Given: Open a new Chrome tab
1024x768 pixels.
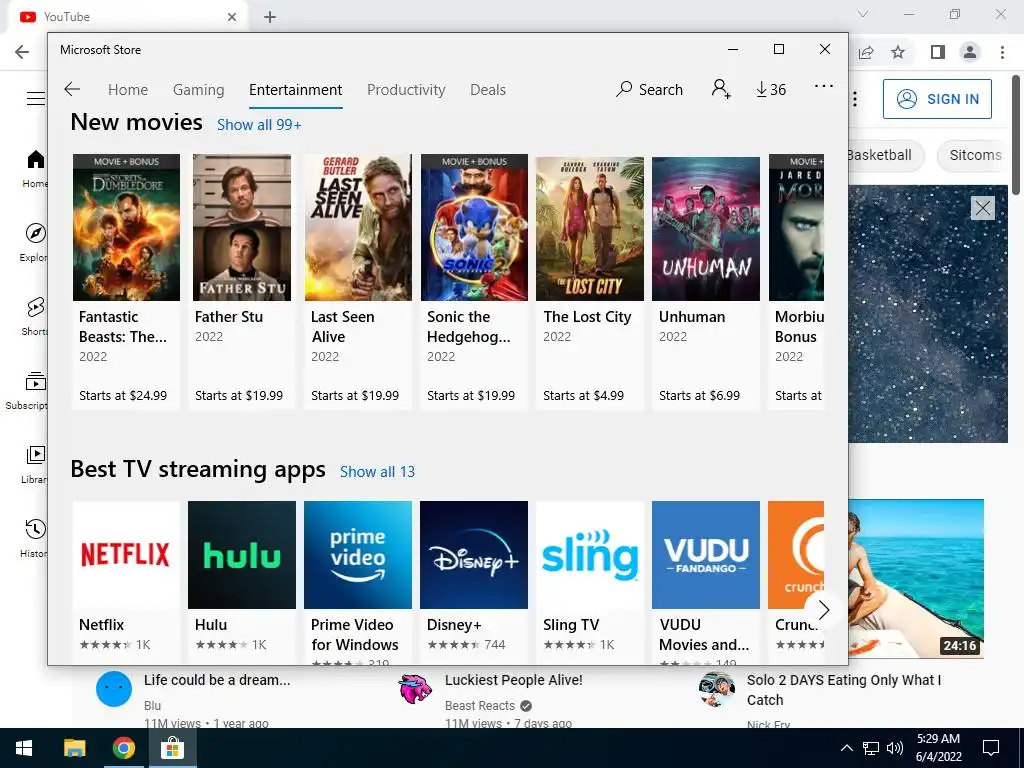Looking at the screenshot, I should [x=270, y=17].
